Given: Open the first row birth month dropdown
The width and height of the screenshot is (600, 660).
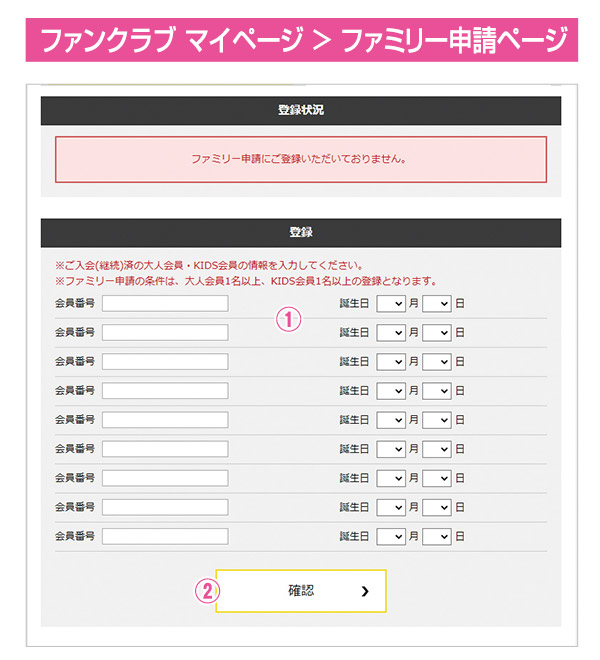Looking at the screenshot, I should coord(391,303).
